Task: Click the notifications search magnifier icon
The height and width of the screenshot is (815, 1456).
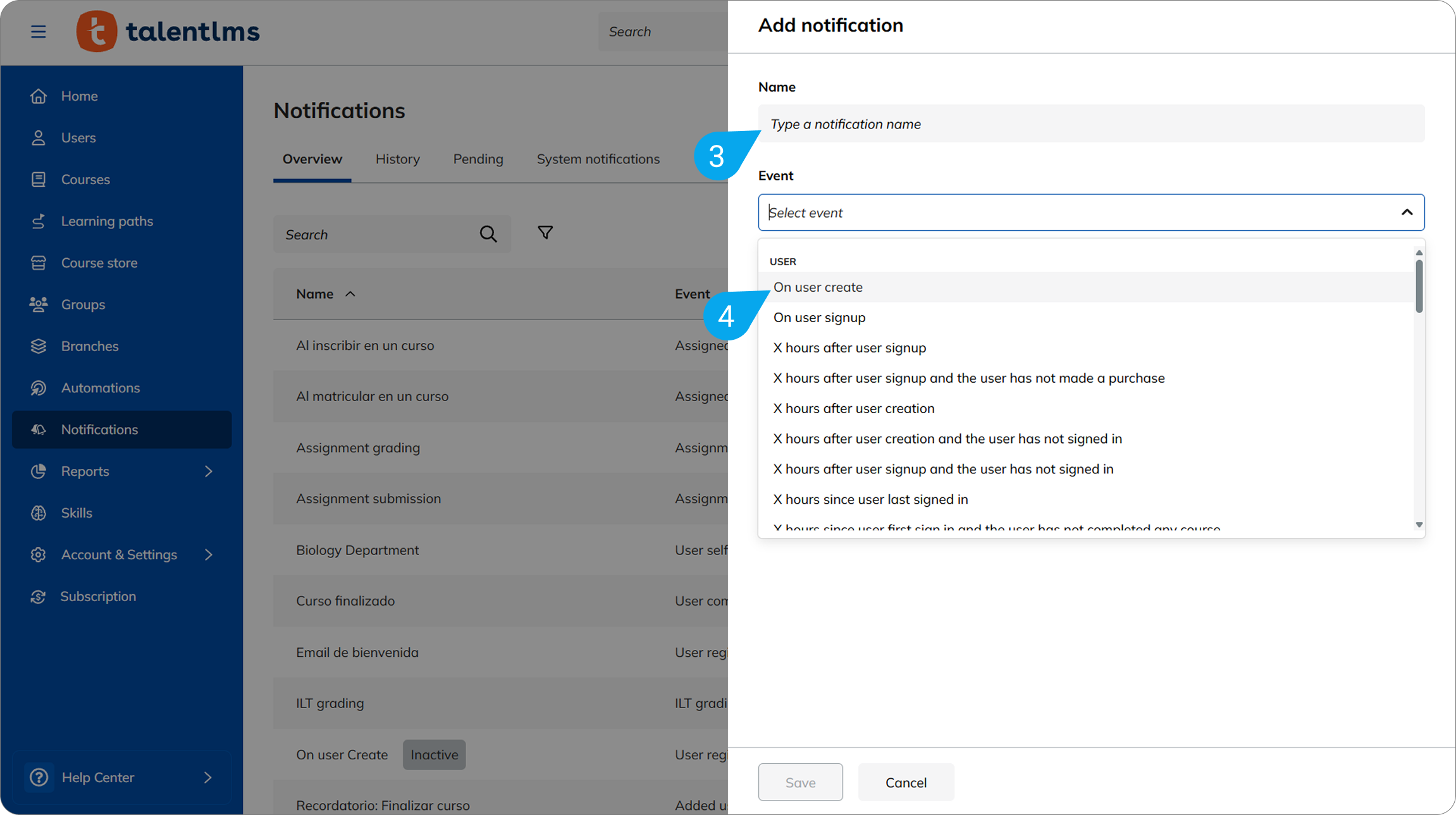Action: (488, 234)
